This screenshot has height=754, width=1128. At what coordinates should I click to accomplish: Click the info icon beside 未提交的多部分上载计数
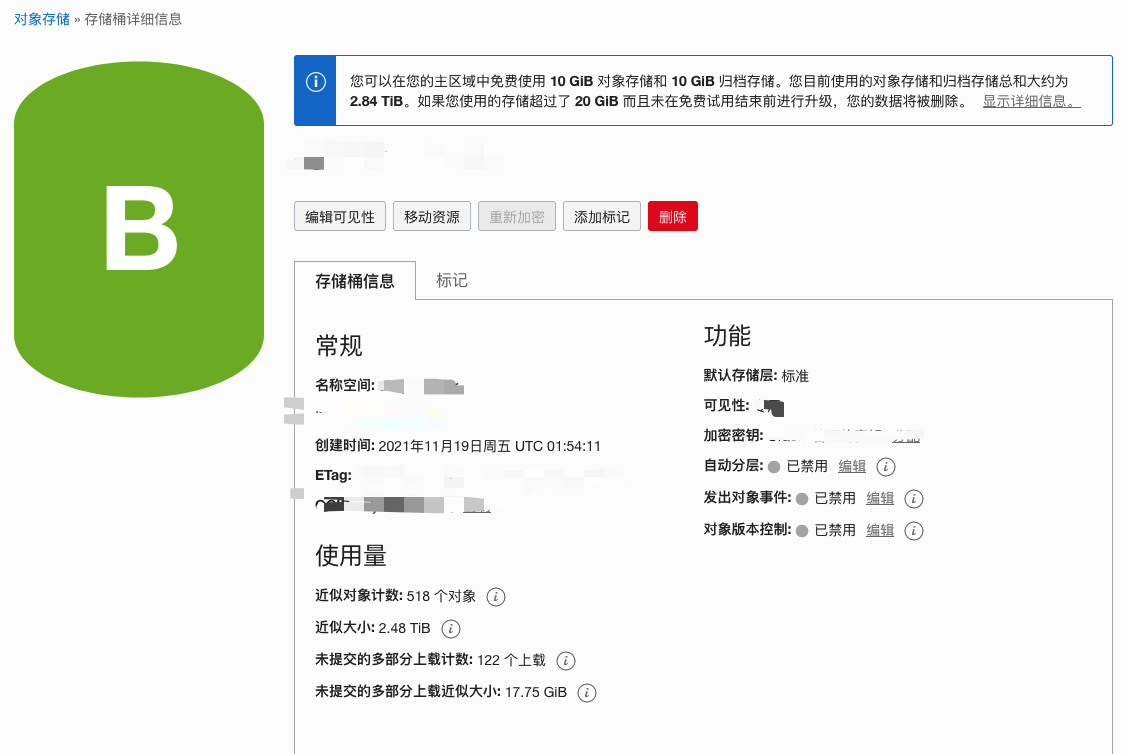[x=565, y=660]
